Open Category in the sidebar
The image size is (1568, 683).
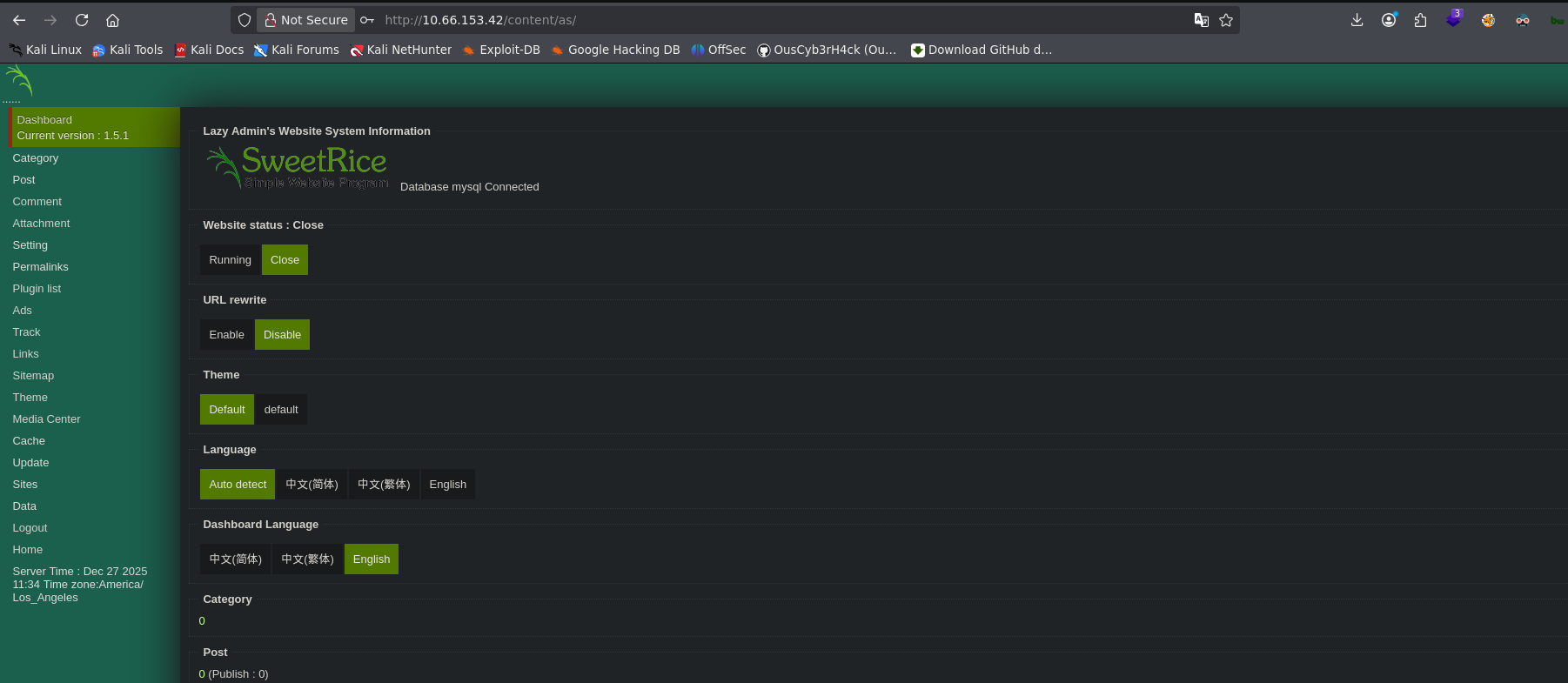[x=36, y=158]
